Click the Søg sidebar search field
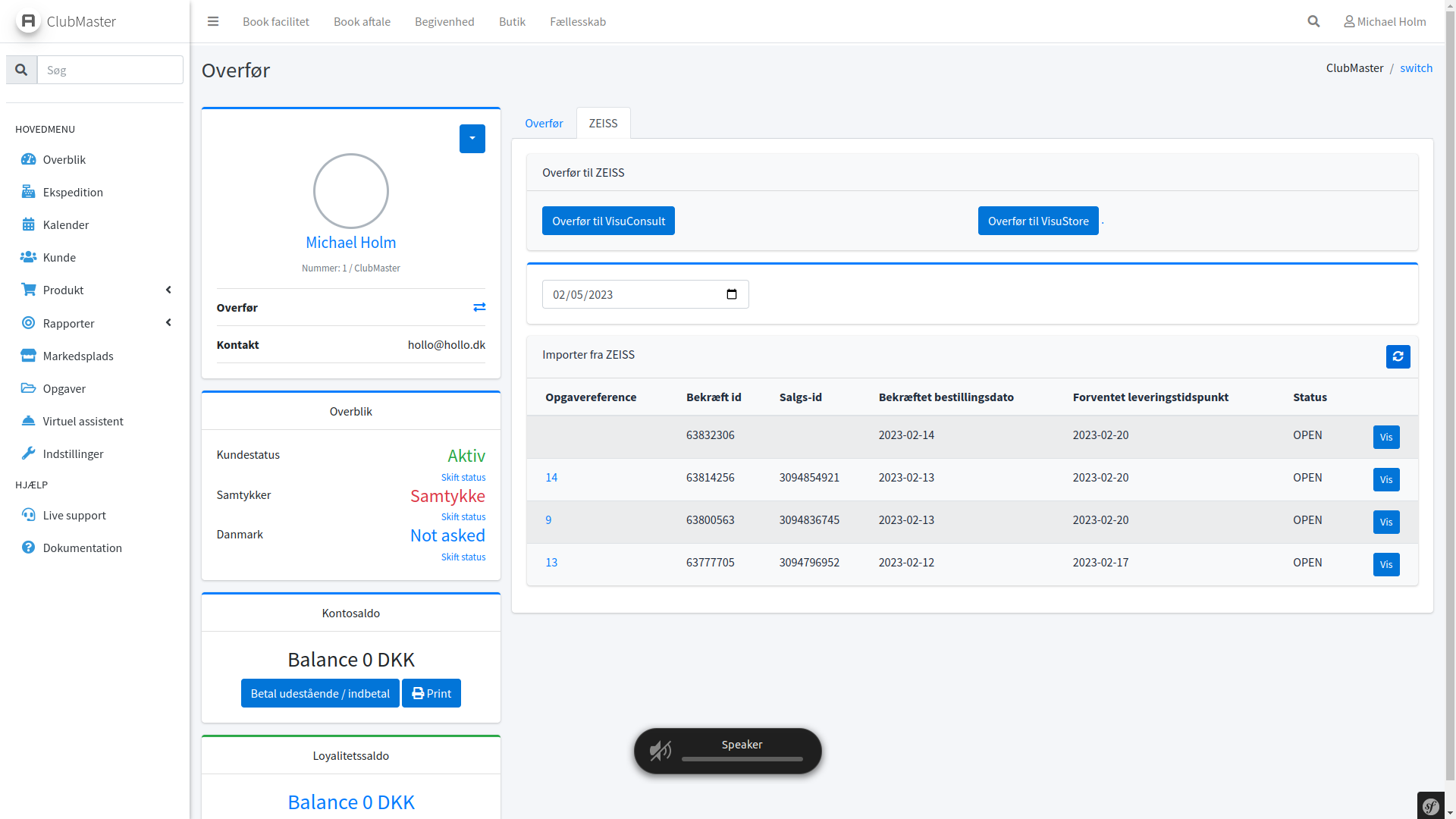 pos(110,70)
